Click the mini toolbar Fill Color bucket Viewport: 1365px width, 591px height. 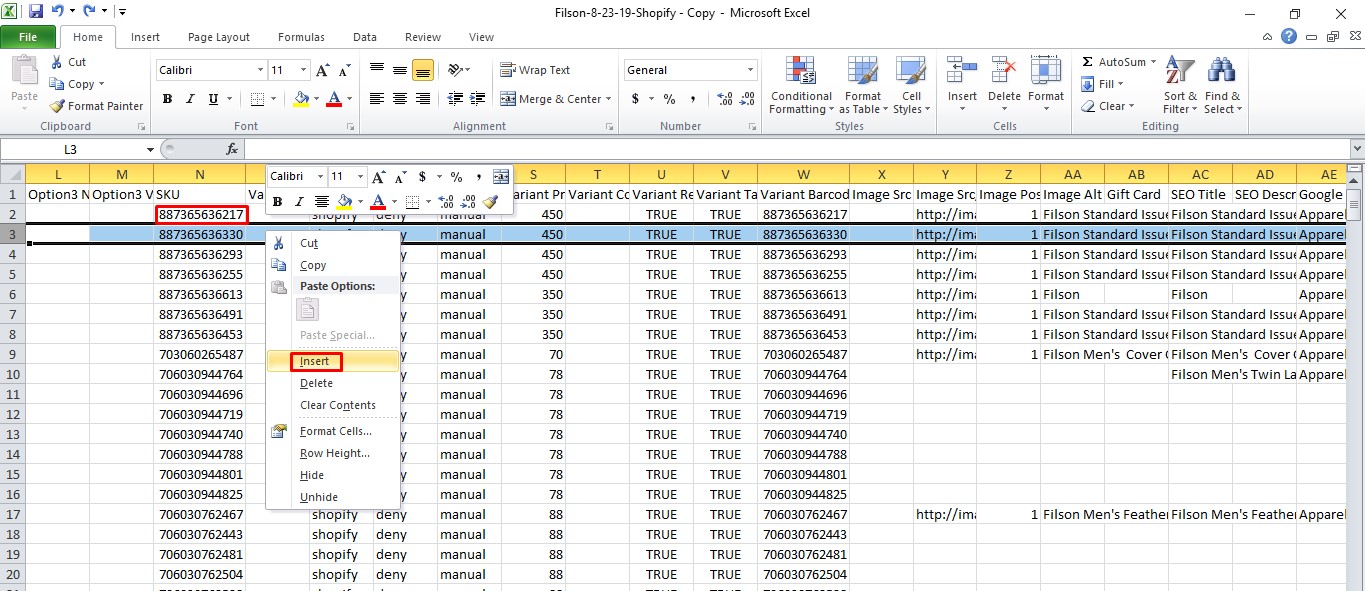tap(345, 201)
